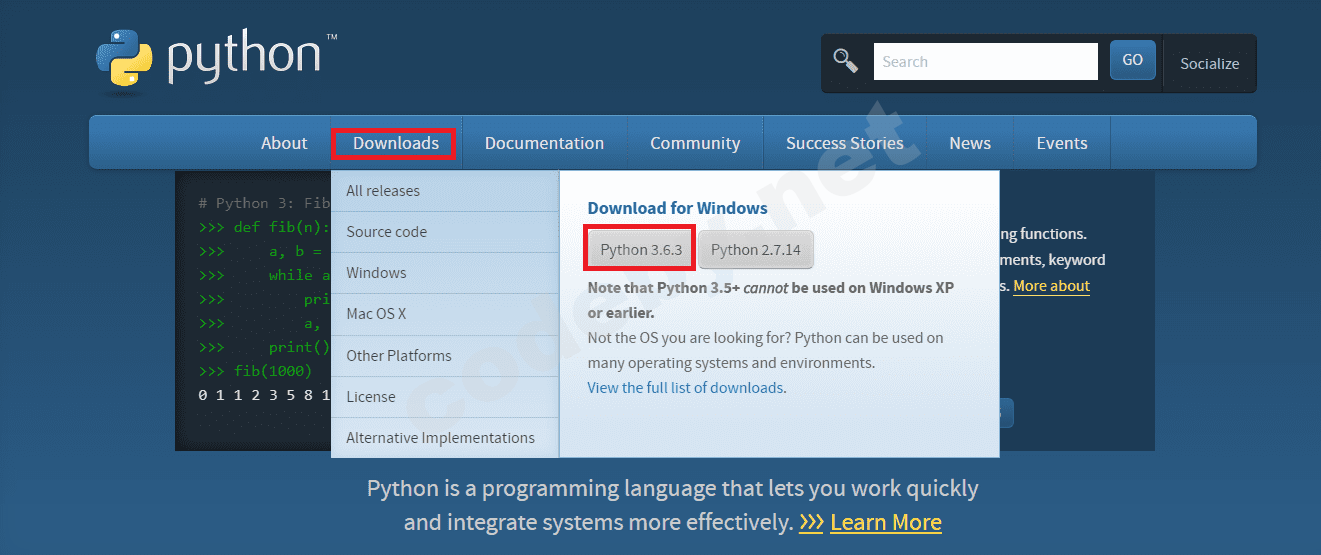The image size is (1321, 555).
Task: Go to Success Stories menu
Action: [844, 143]
